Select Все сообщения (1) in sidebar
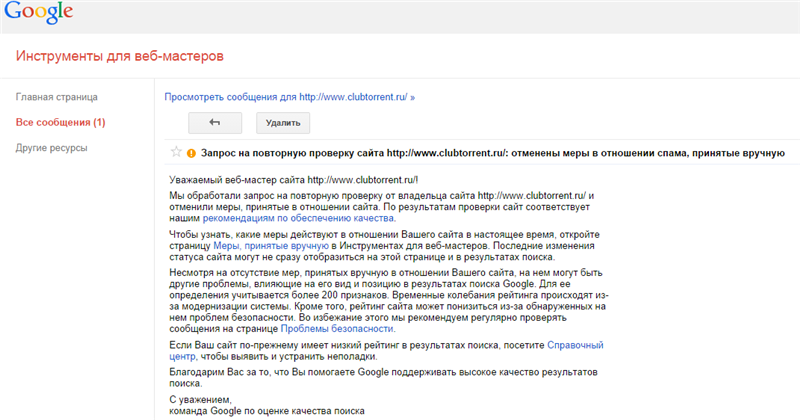The width and height of the screenshot is (800, 420). [x=60, y=122]
